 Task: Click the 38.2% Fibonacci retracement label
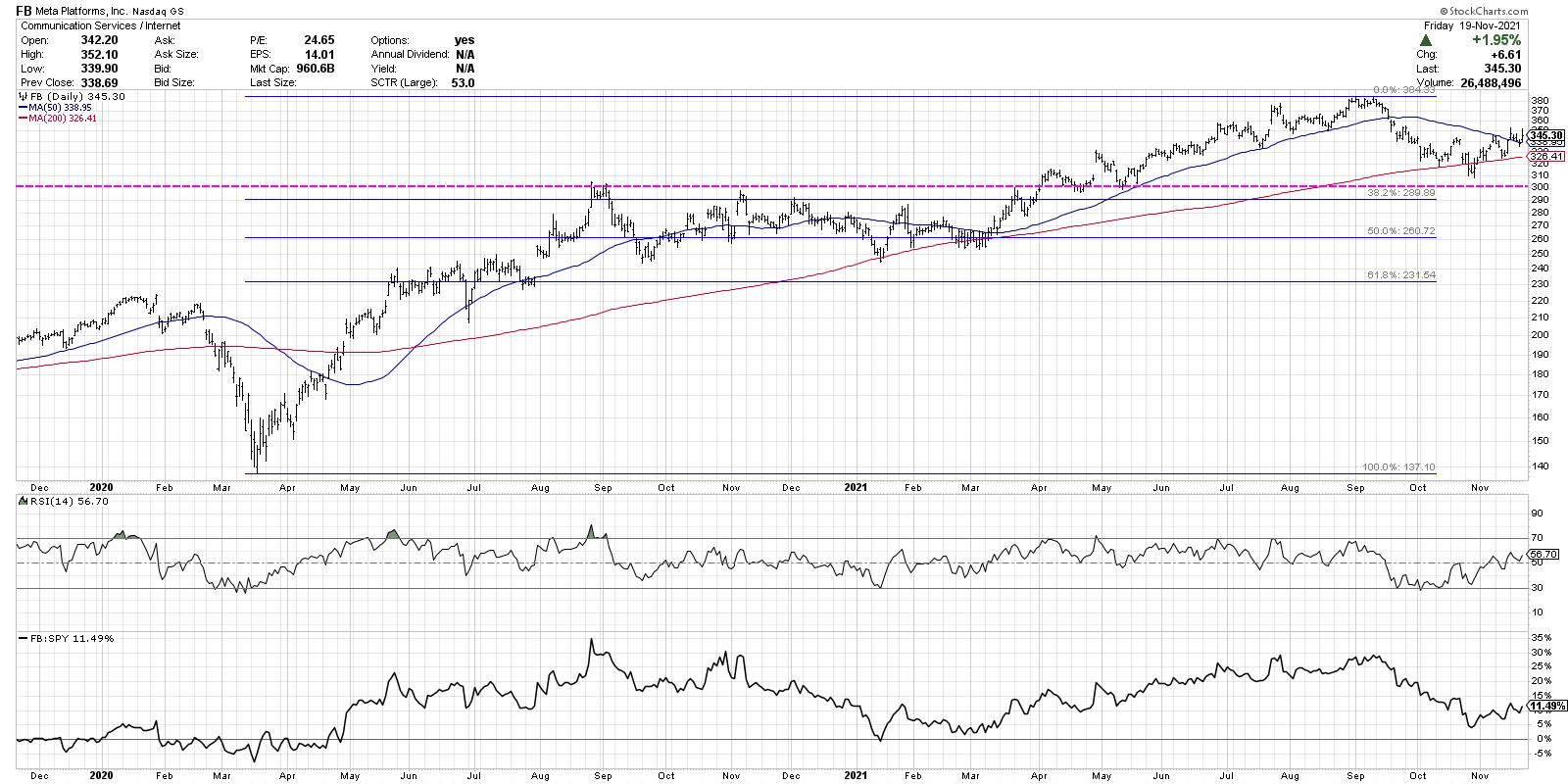[1400, 193]
